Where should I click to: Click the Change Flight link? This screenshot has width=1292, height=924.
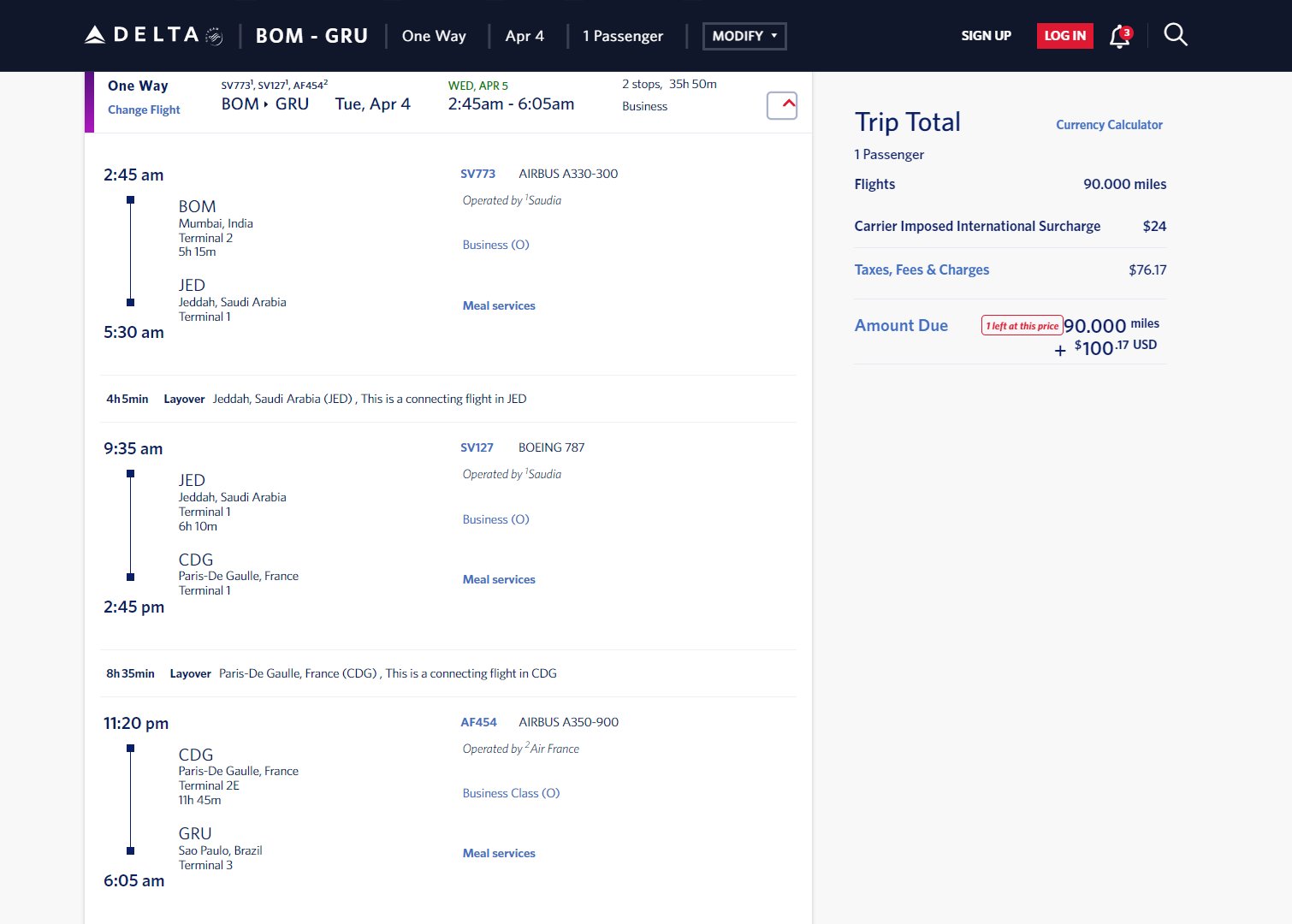[144, 110]
